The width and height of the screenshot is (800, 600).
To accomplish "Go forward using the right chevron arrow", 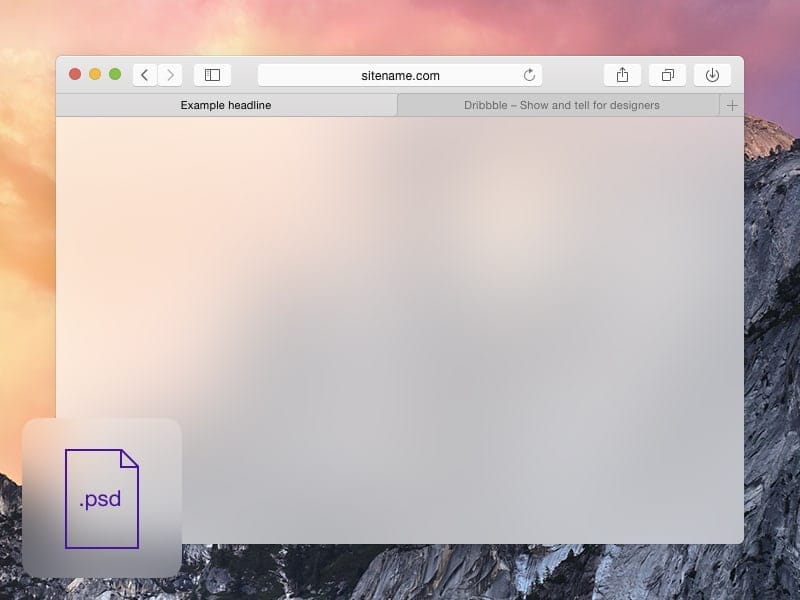I will 170,74.
